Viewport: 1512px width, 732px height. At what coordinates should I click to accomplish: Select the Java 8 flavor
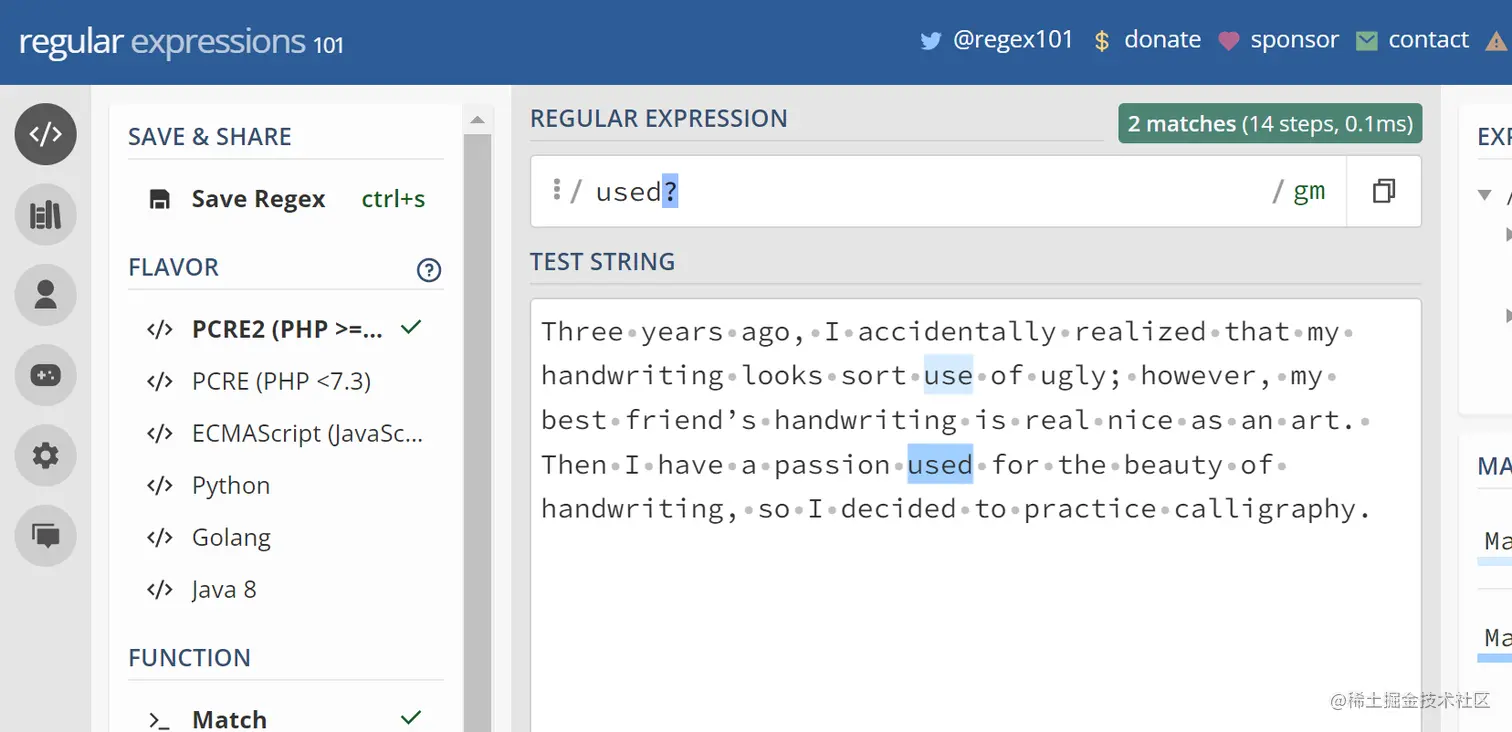pos(224,590)
